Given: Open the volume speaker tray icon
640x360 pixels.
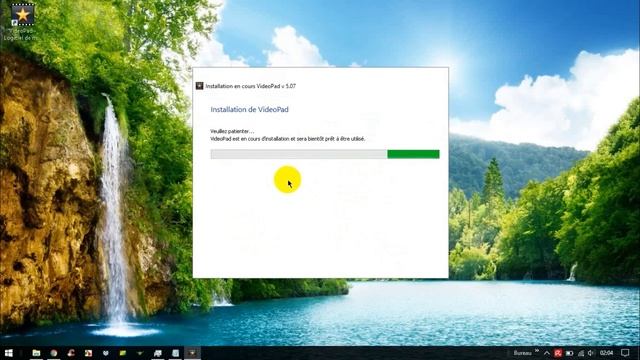Looking at the screenshot, I should (591, 353).
